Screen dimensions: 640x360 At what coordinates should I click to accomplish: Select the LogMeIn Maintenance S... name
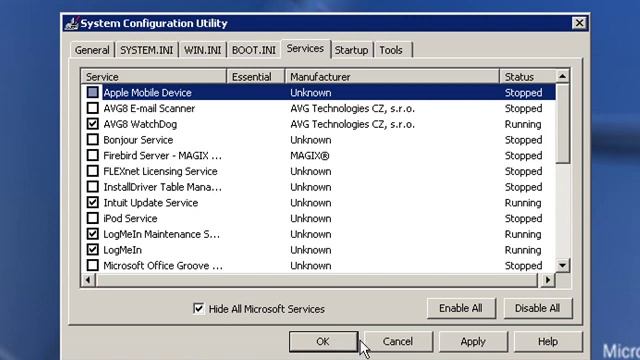pos(162,234)
